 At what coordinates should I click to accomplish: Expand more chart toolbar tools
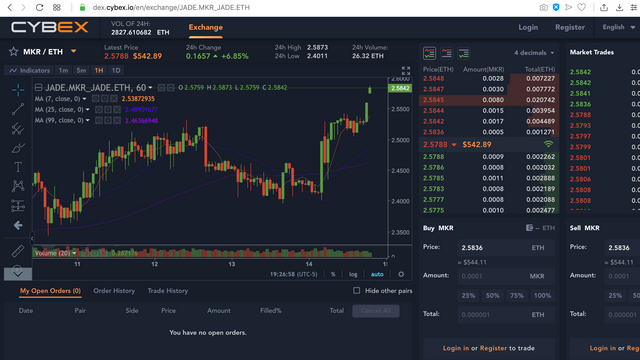click(18, 273)
